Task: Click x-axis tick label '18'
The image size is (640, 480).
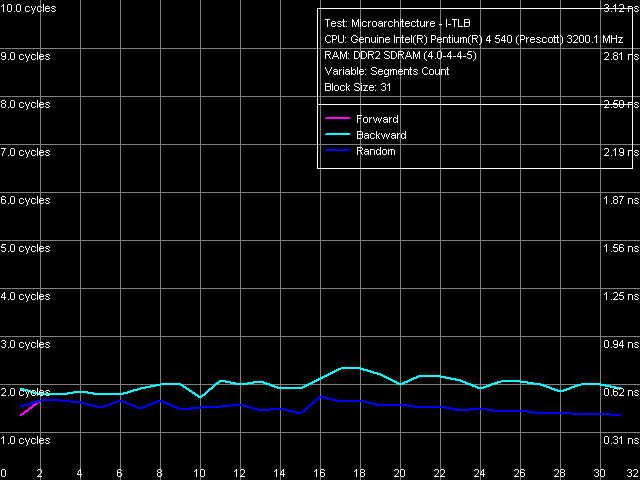Action: (x=359, y=473)
